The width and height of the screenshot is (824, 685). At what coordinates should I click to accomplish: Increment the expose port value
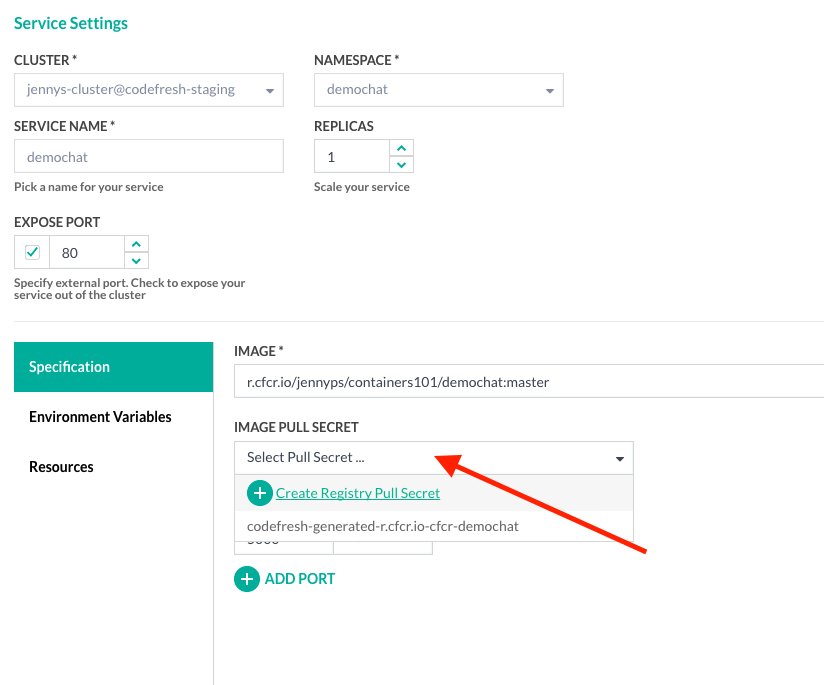(136, 244)
